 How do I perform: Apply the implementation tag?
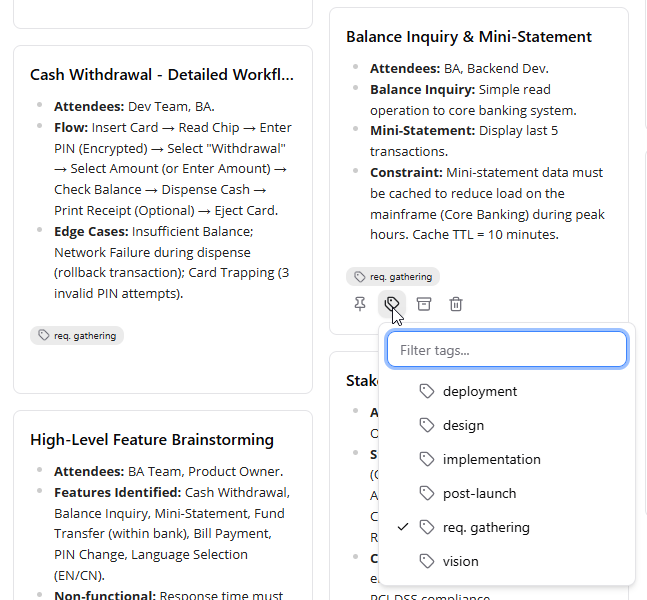[507, 459]
